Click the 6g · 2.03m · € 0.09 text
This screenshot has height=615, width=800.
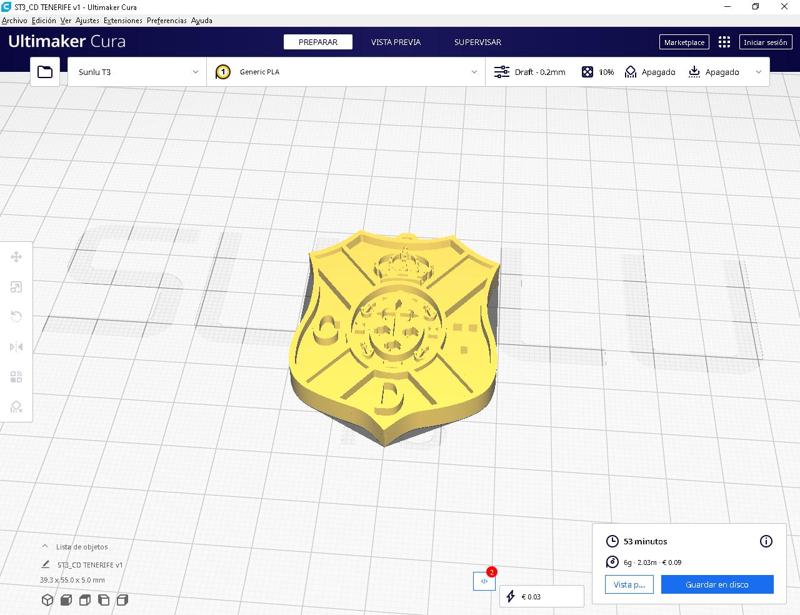(652, 562)
